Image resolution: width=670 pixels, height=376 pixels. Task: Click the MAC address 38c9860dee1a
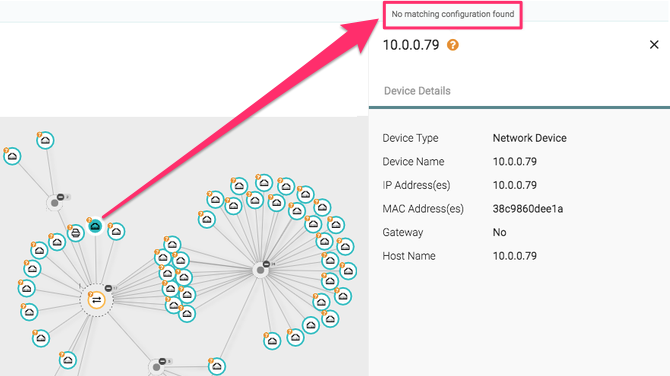point(528,209)
